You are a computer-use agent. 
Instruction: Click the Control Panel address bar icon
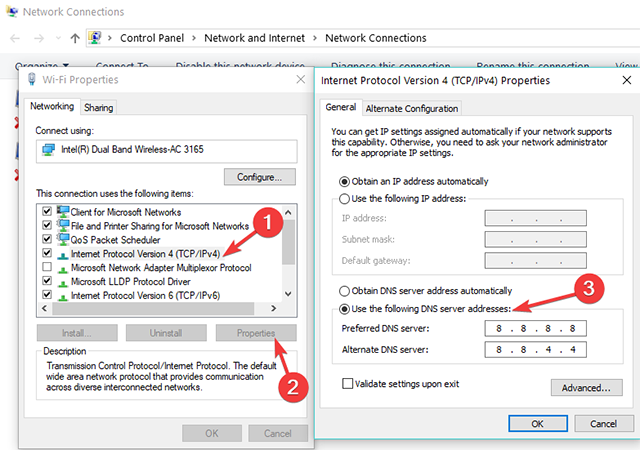95,38
